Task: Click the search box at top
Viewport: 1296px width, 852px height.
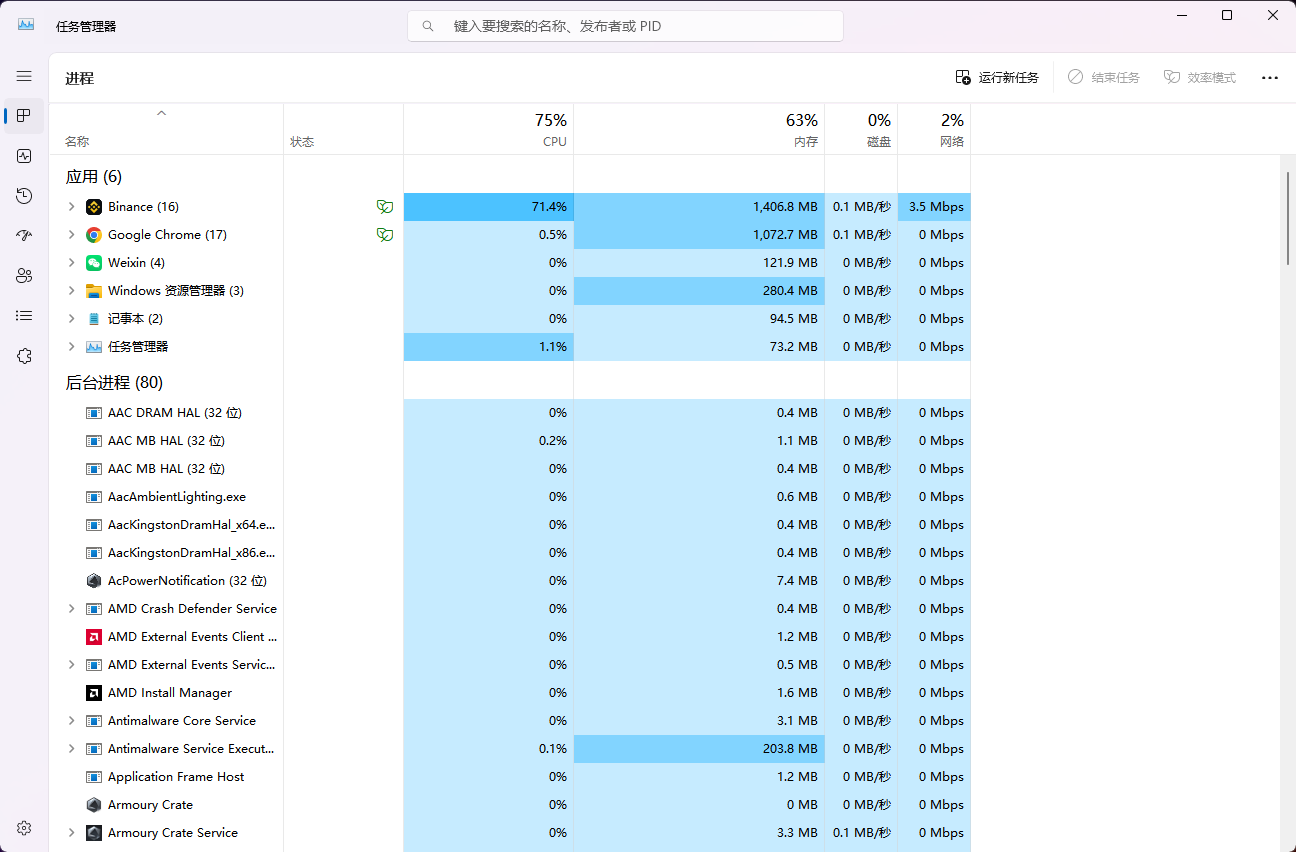Action: click(625, 26)
